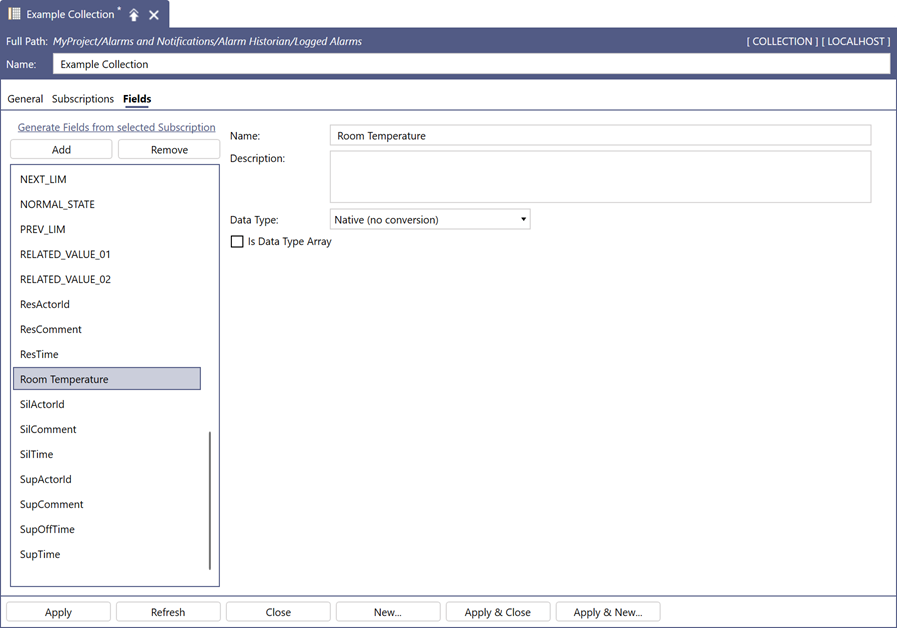Click Generate Fields from selected Subscription link

click(117, 127)
